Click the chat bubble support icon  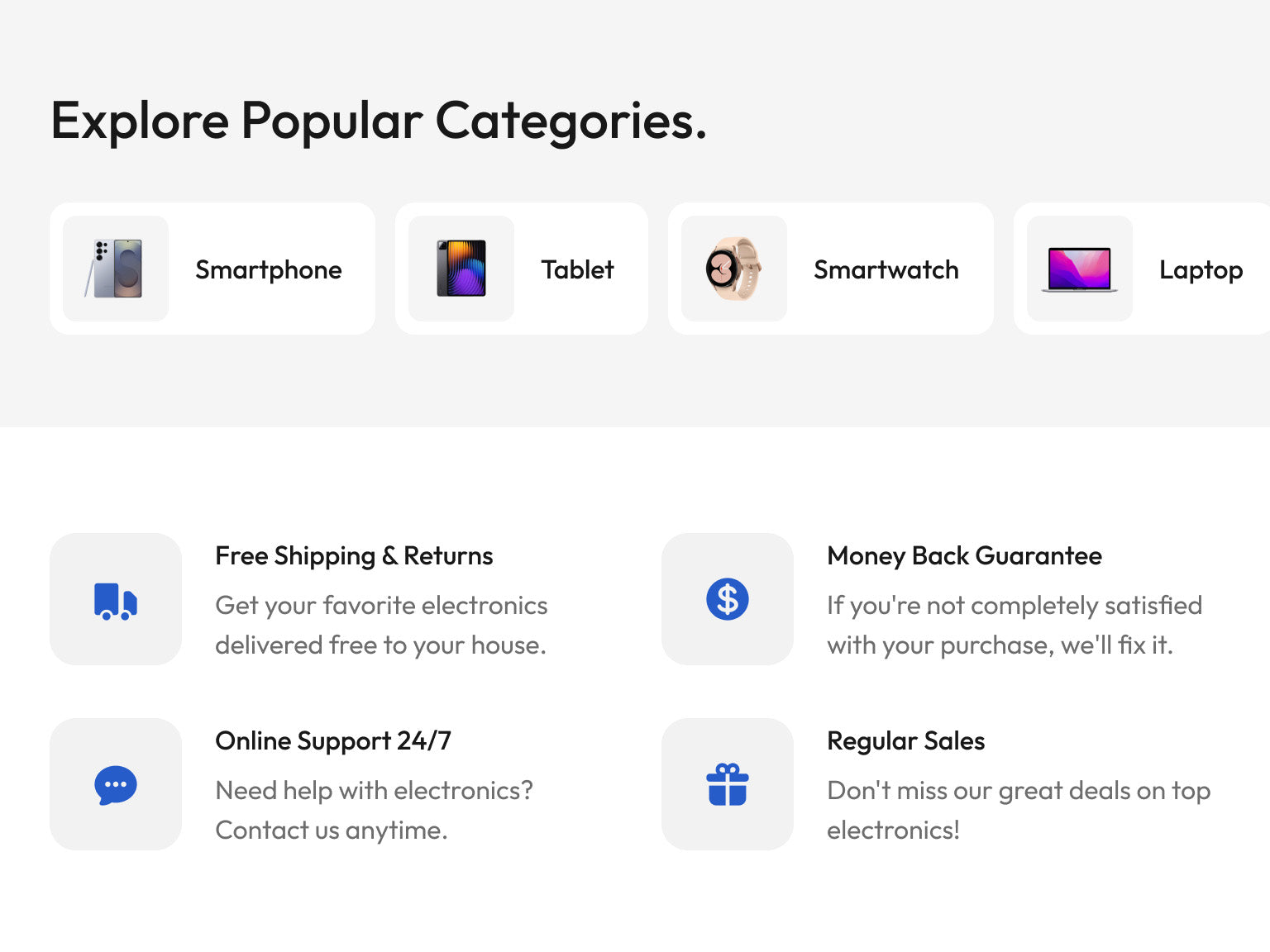[x=116, y=785]
